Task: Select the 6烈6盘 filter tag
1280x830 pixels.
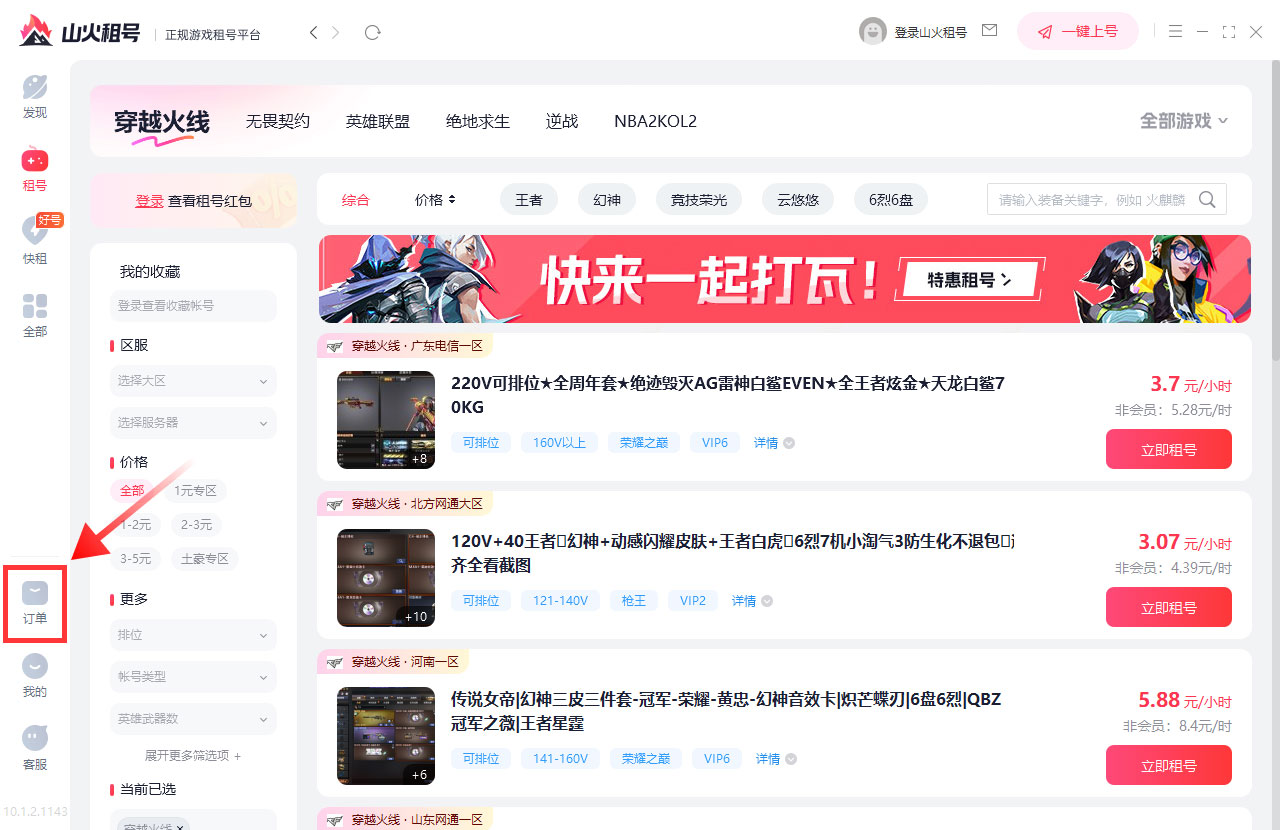Action: (891, 200)
